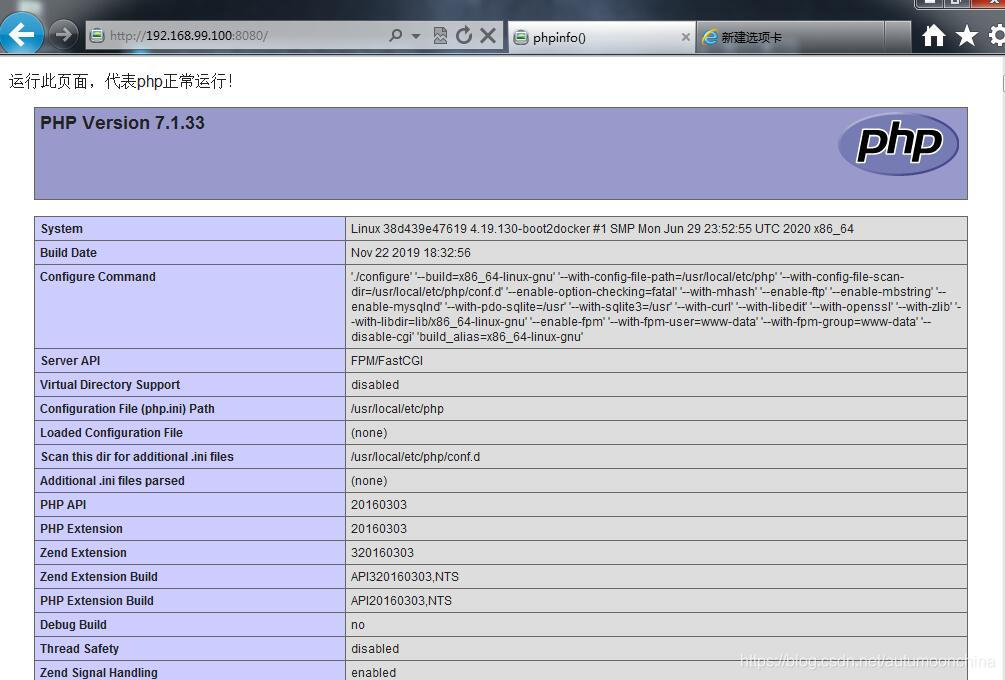Viewport: 1005px width, 680px height.
Task: Click the PHP Extension Build label
Action: point(96,601)
